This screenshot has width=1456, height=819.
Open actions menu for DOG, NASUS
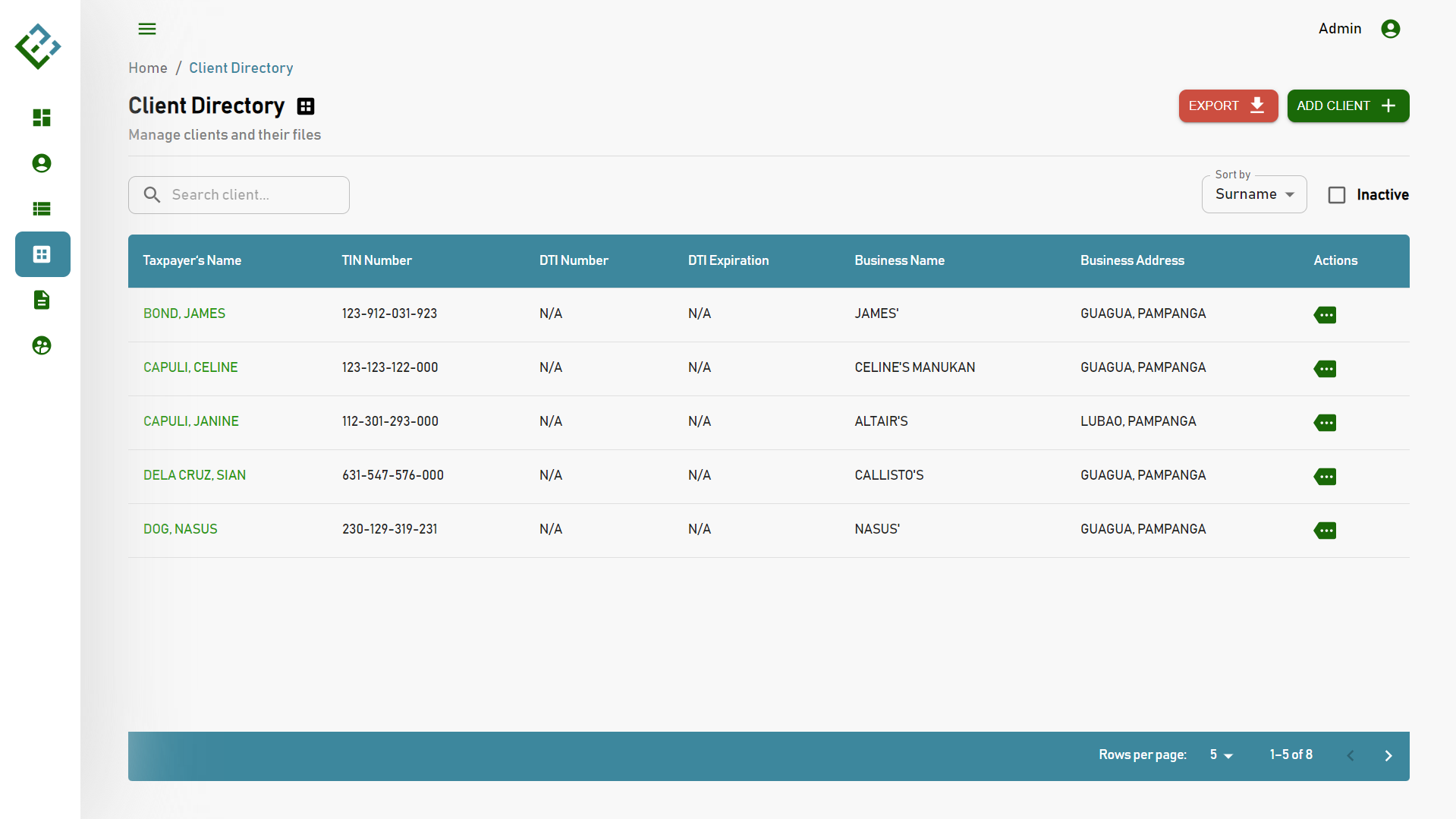point(1325,530)
